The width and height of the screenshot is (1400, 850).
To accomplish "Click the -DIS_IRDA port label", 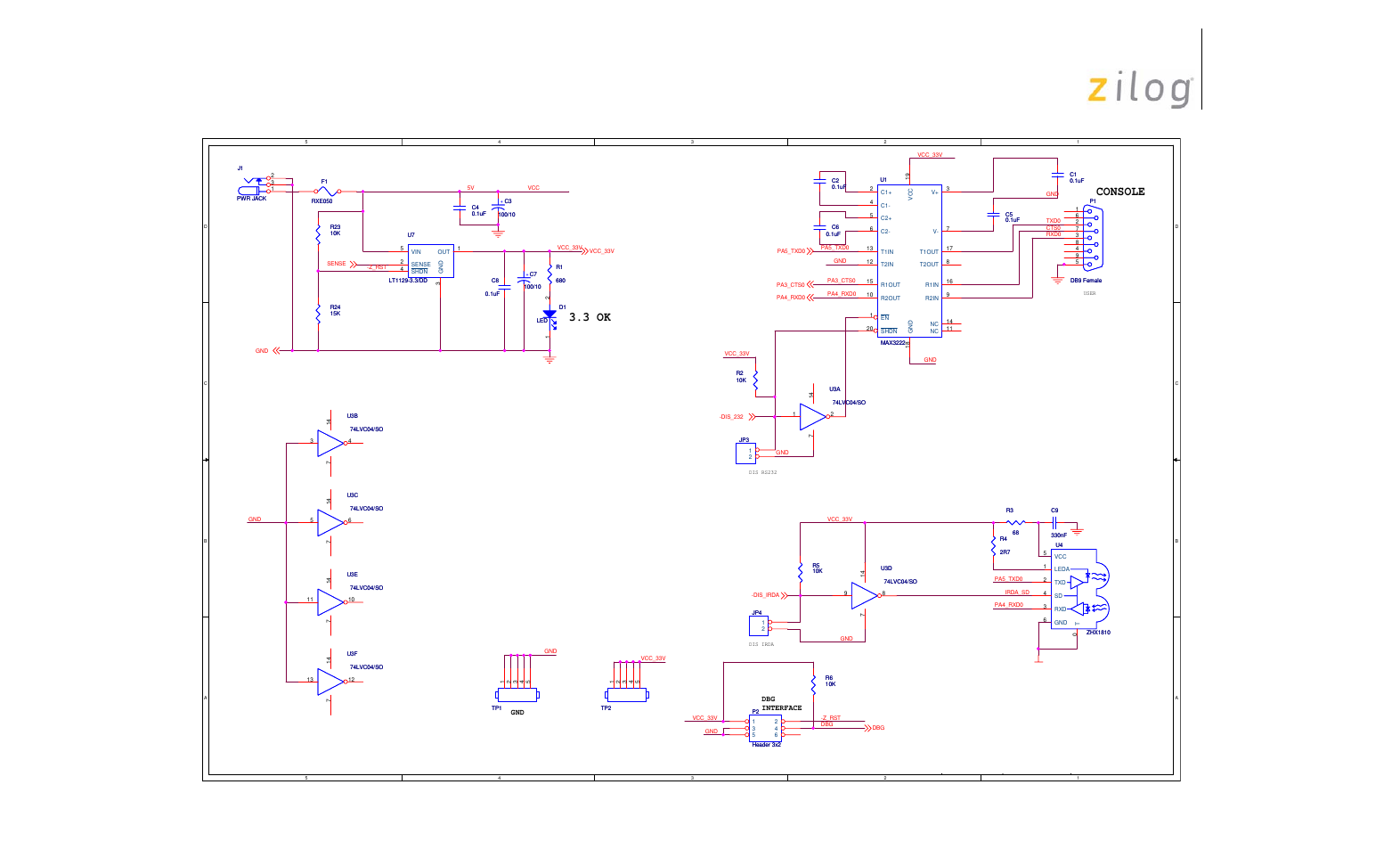I will (765, 595).
